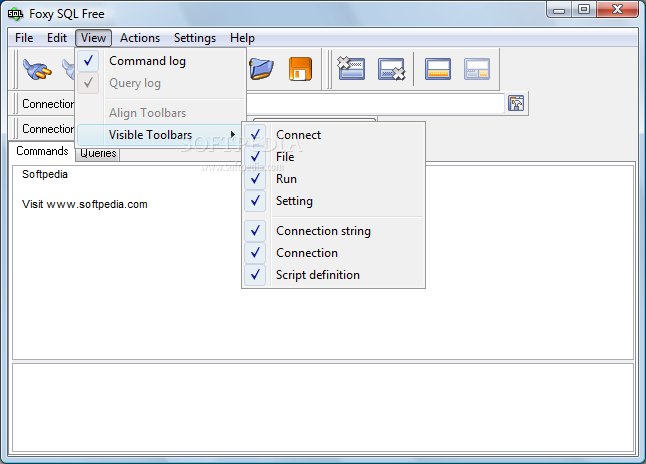The height and width of the screenshot is (464, 646).
Task: Click the clear query log icon
Action: pyautogui.click(x=391, y=69)
